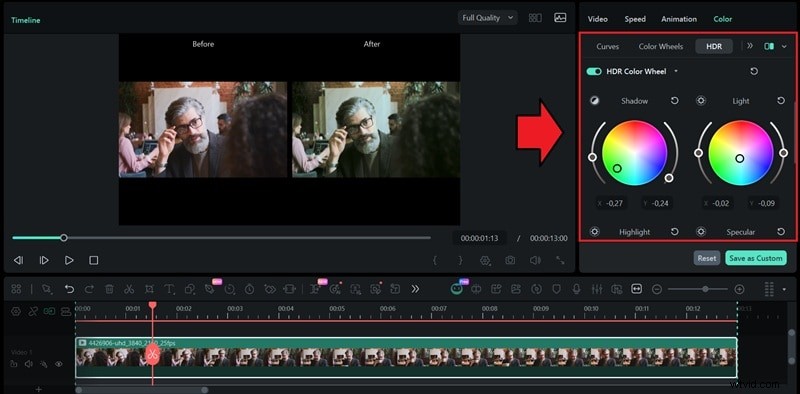Take a snapshot with the camera icon
The width and height of the screenshot is (800, 394).
coord(510,260)
